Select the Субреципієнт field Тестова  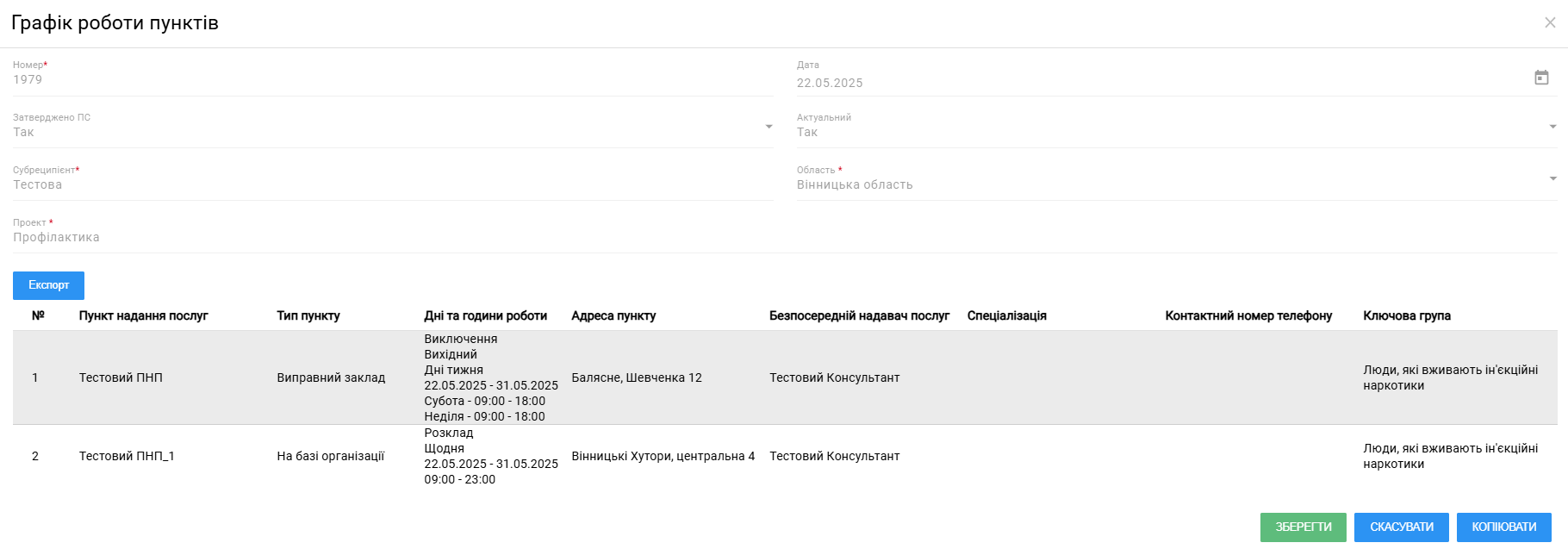click(393, 184)
